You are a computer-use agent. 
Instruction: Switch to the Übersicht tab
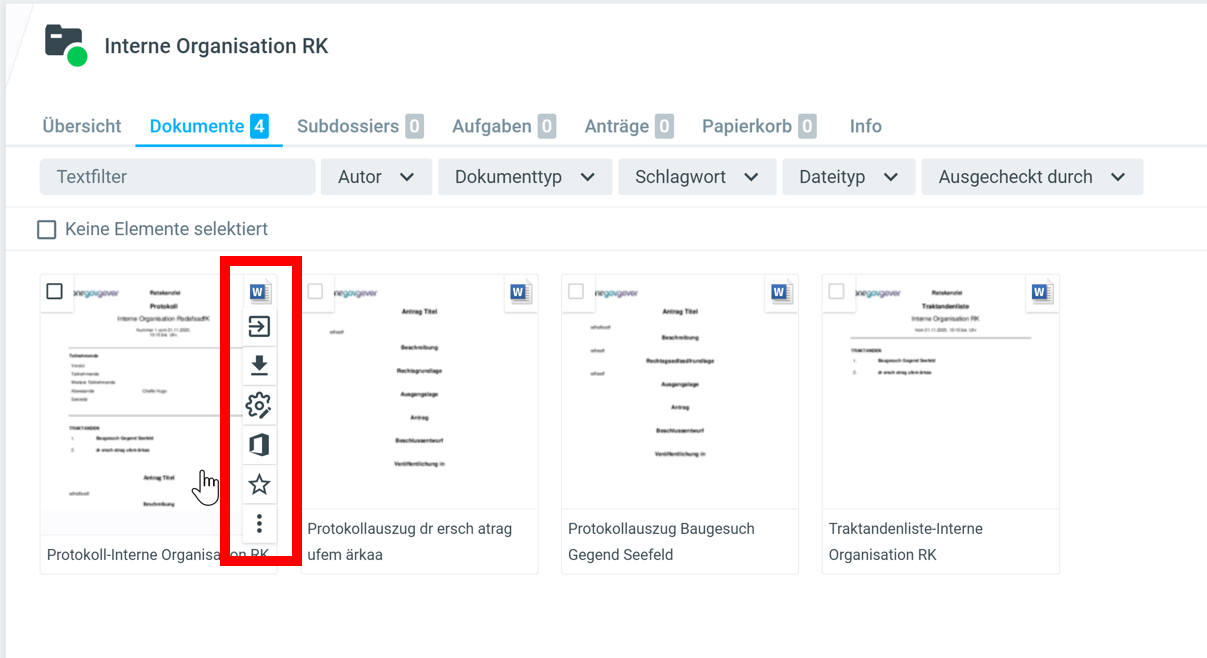tap(82, 126)
